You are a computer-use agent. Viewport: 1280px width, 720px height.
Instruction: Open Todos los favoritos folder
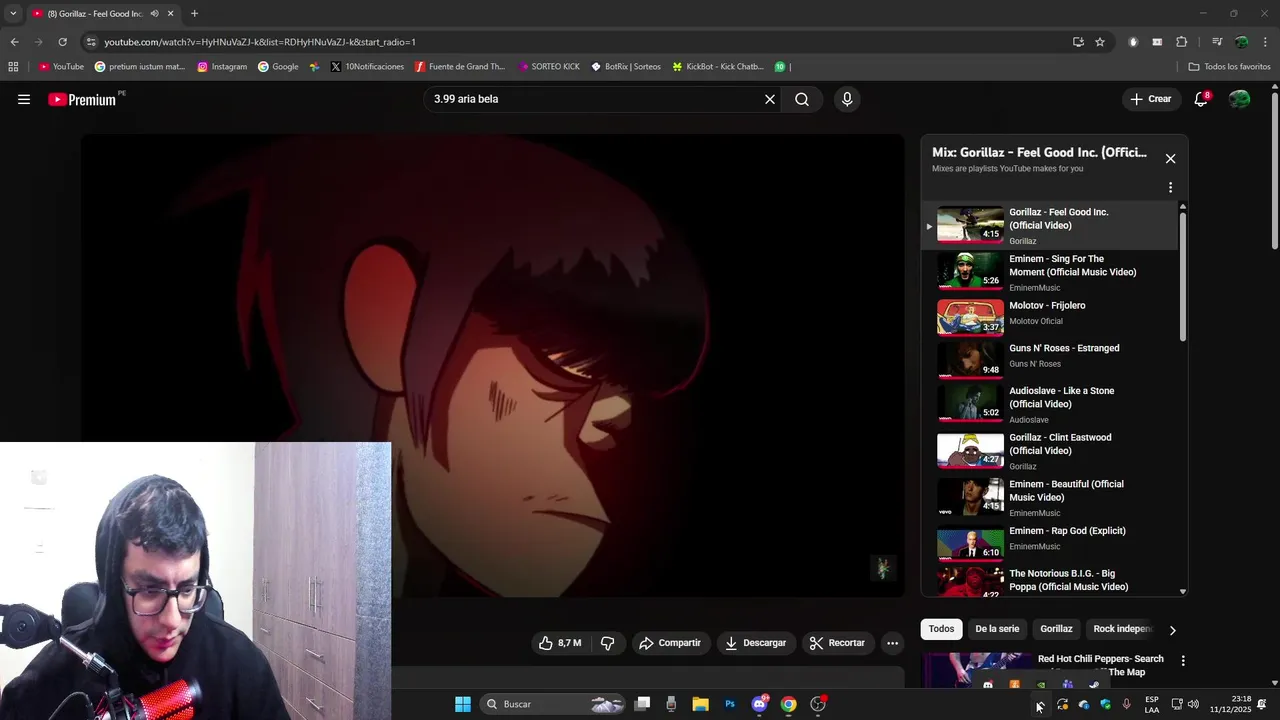click(x=1229, y=67)
